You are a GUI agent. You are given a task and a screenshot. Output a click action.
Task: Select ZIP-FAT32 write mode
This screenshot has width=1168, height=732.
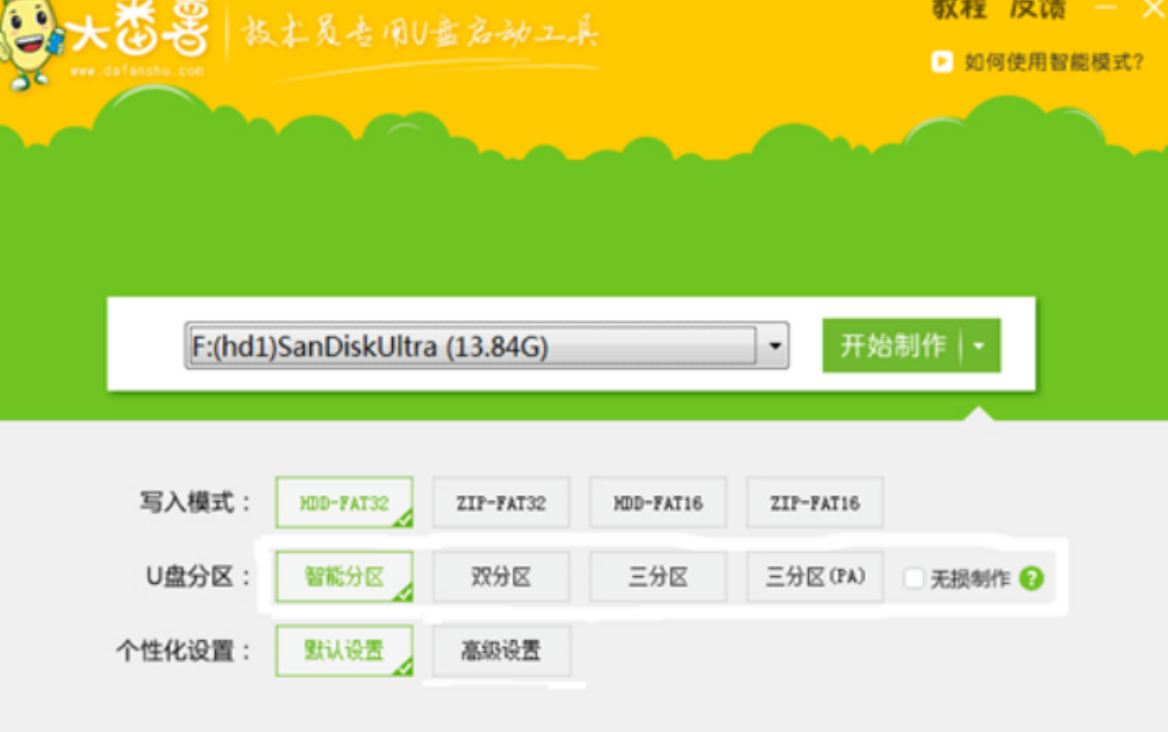click(x=501, y=503)
